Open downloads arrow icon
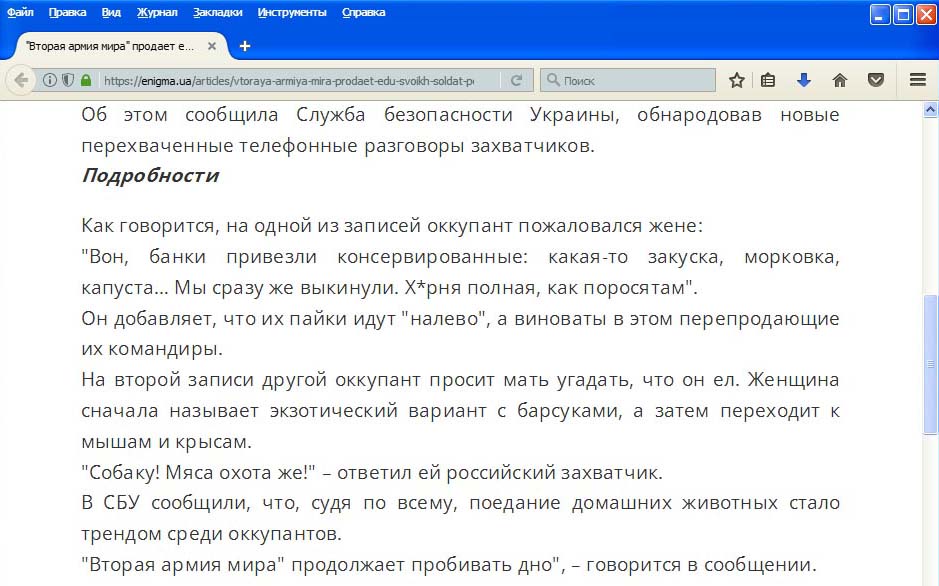The image size is (939, 586). click(x=804, y=80)
